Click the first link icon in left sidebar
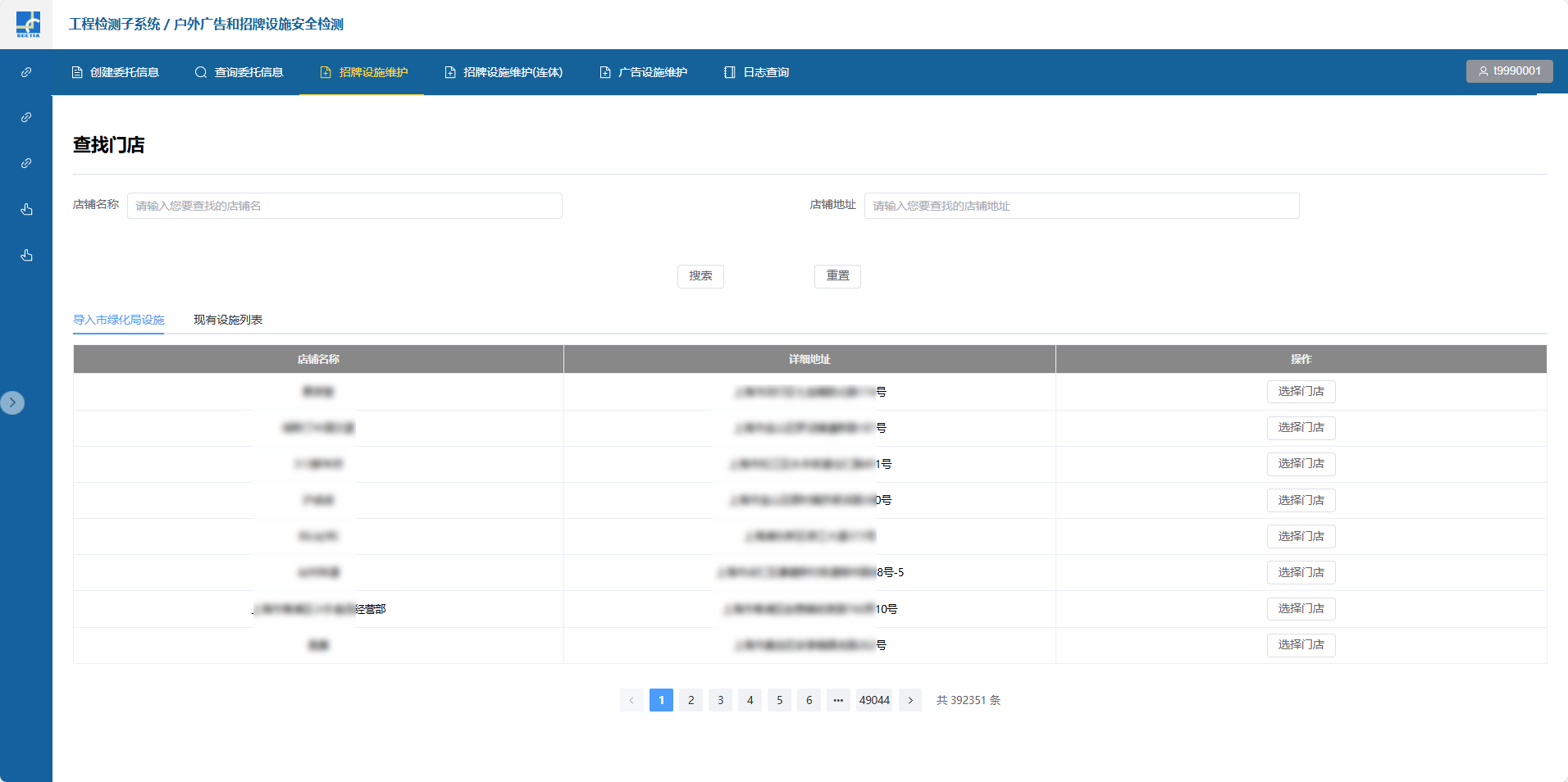This screenshot has height=782, width=1568. [26, 72]
